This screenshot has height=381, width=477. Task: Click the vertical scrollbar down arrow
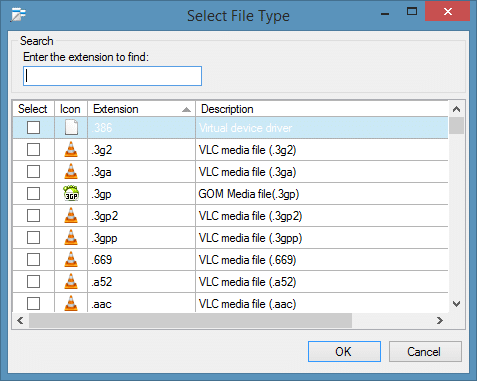(456, 304)
